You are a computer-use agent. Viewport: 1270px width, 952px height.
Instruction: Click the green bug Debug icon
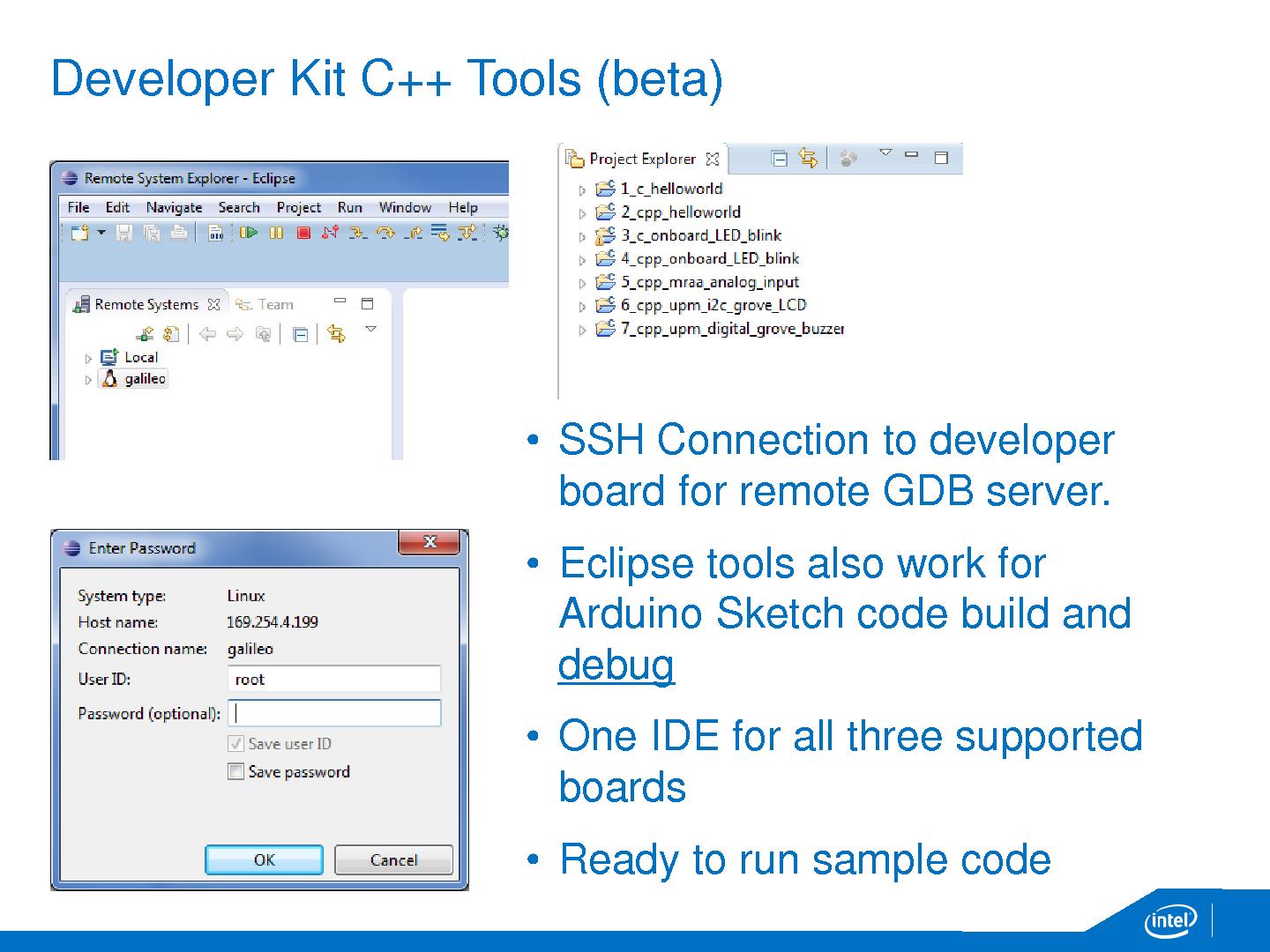pyautogui.click(x=501, y=233)
